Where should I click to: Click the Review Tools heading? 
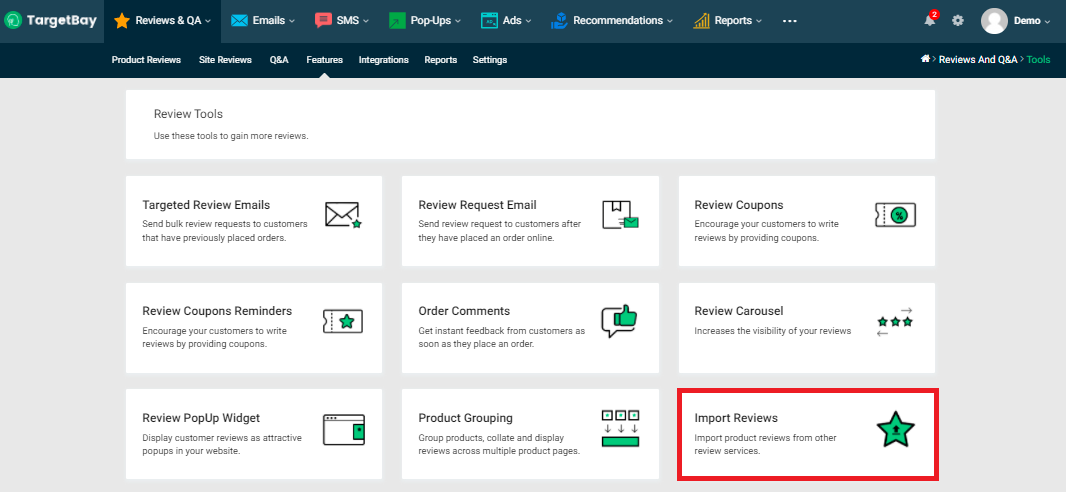tap(188, 113)
